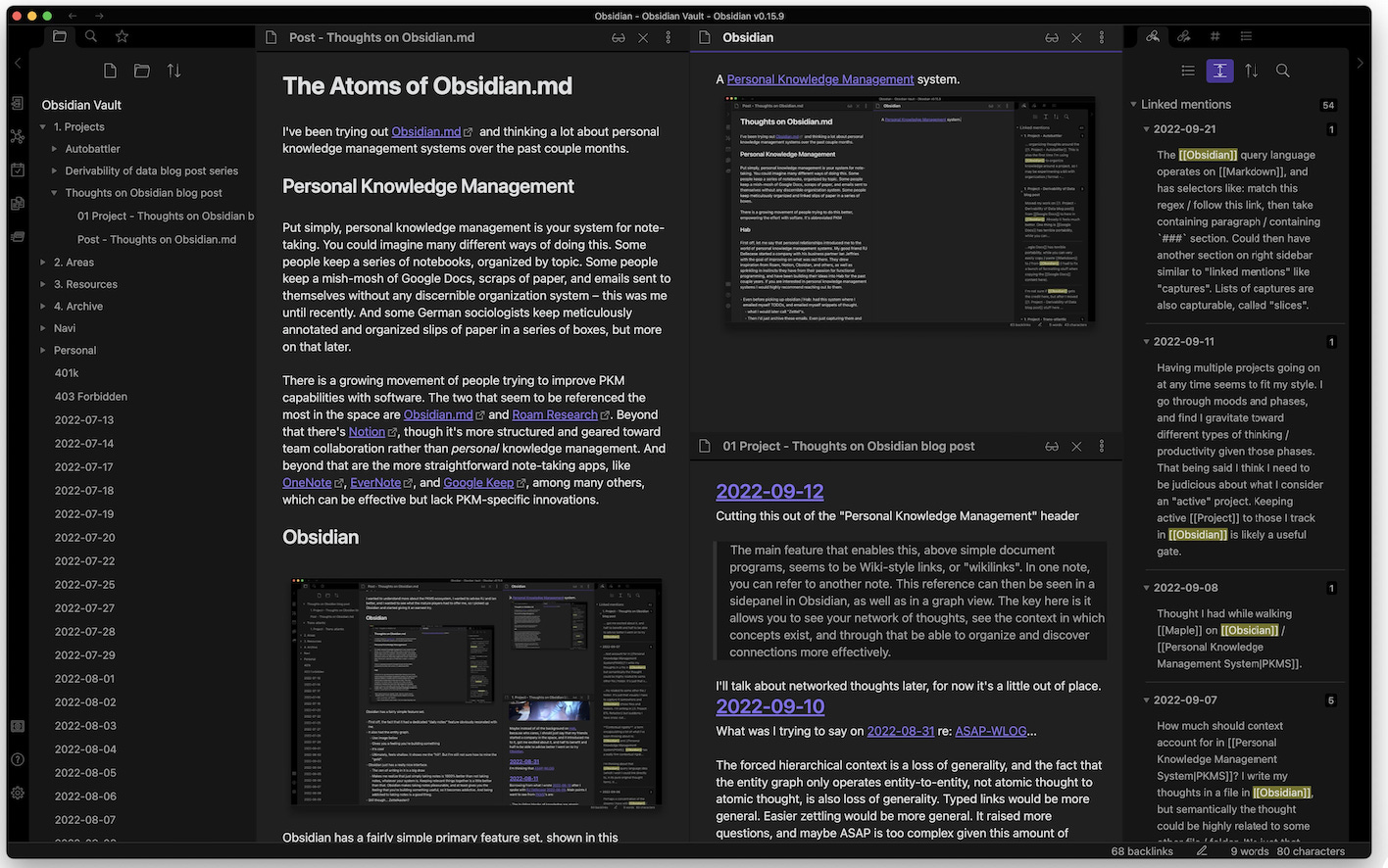Open the vault switcher icon
This screenshot has width=1388, height=868.
pos(18,726)
